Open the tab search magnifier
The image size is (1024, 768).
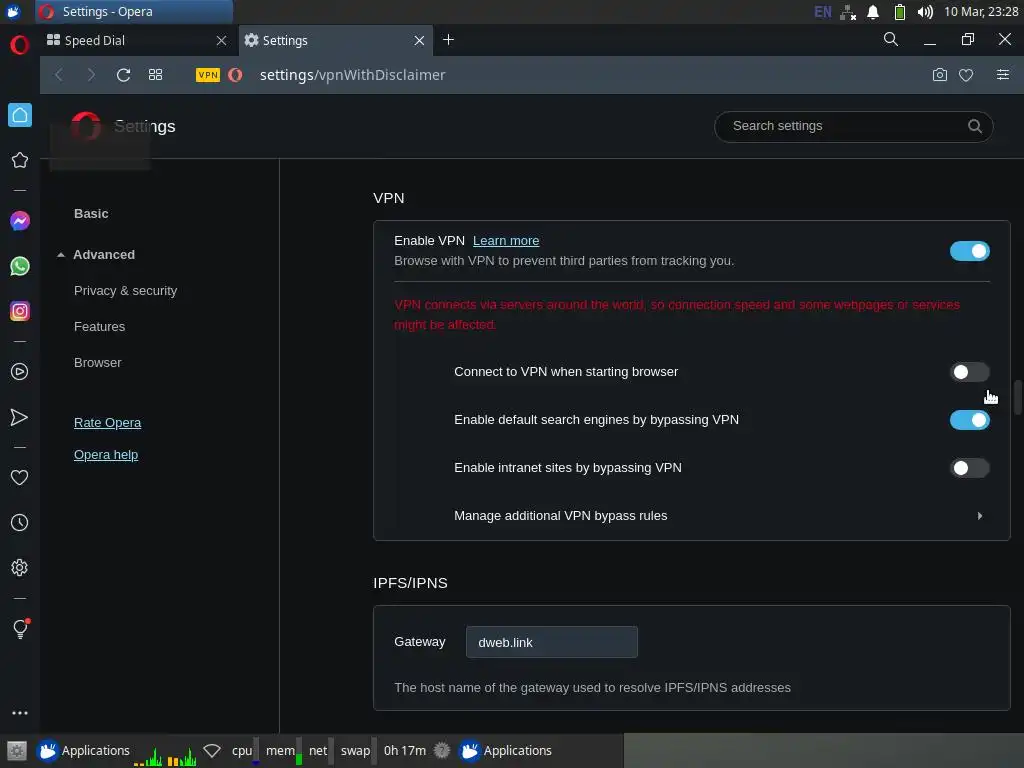point(891,40)
